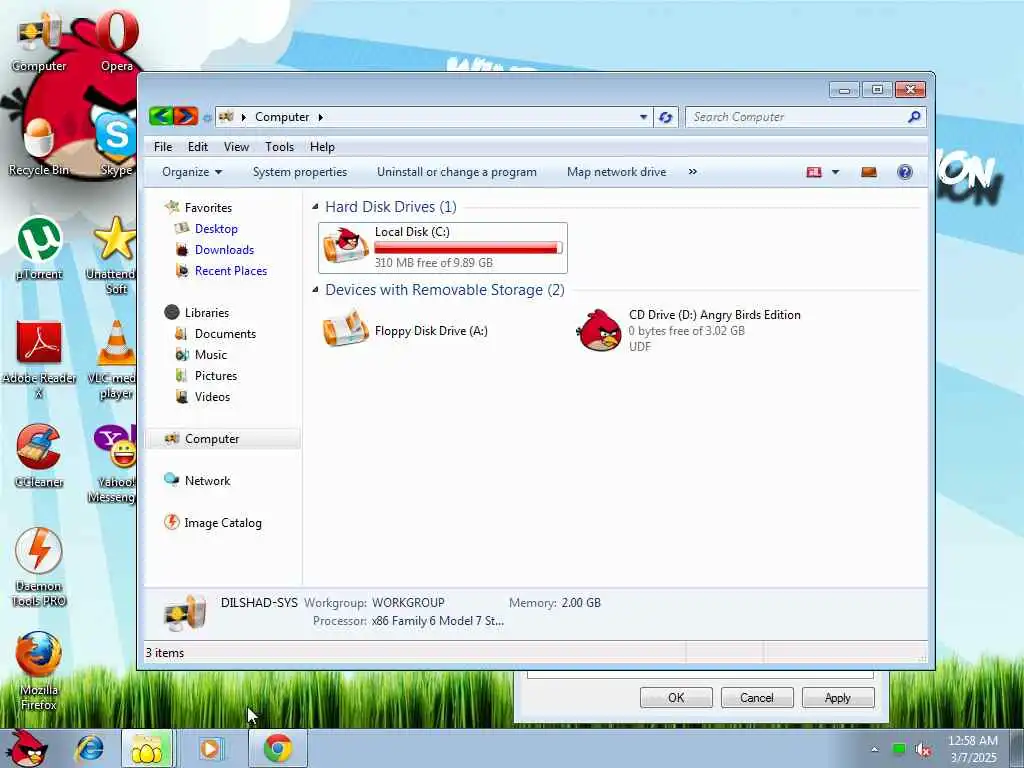Open the Help menu
This screenshot has width=1024, height=768.
[322, 147]
